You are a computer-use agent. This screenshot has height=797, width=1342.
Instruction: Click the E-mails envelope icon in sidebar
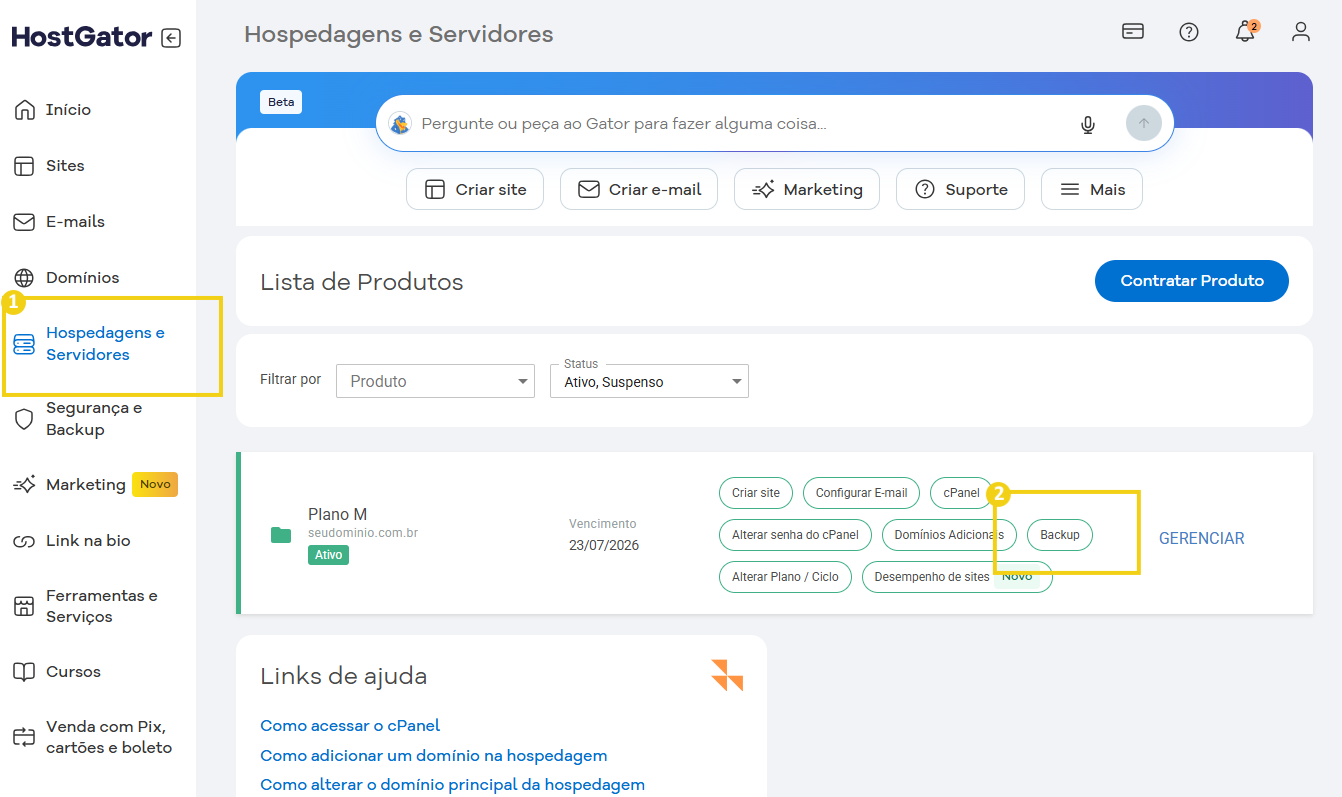(x=24, y=222)
